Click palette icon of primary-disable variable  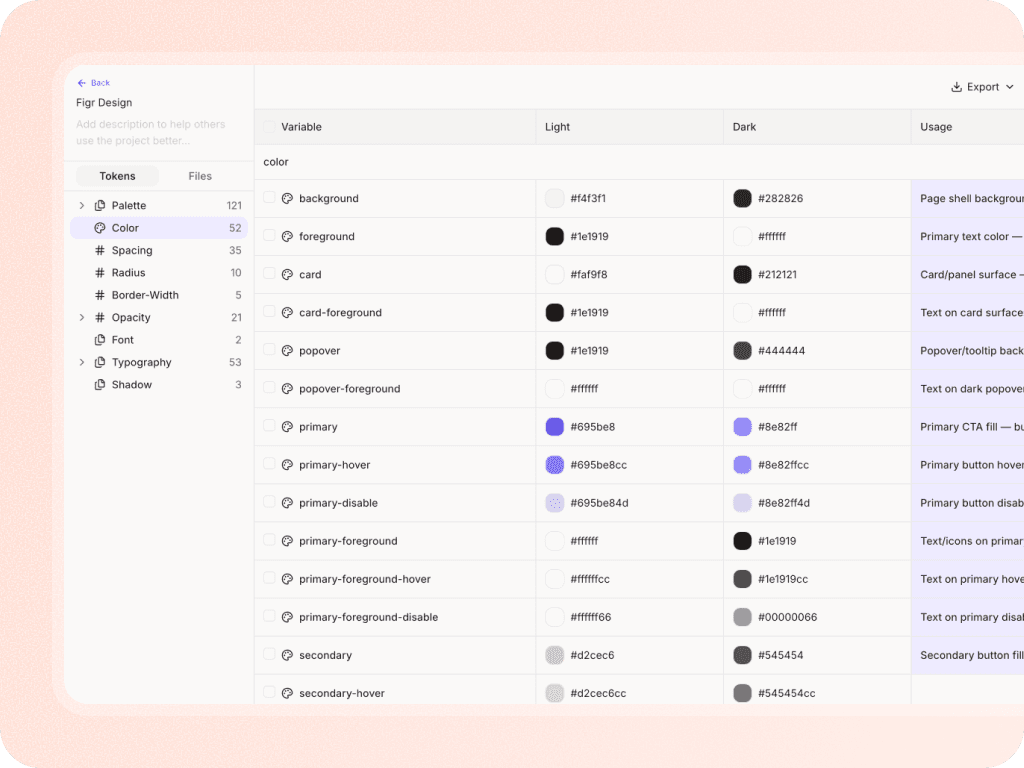coord(287,503)
